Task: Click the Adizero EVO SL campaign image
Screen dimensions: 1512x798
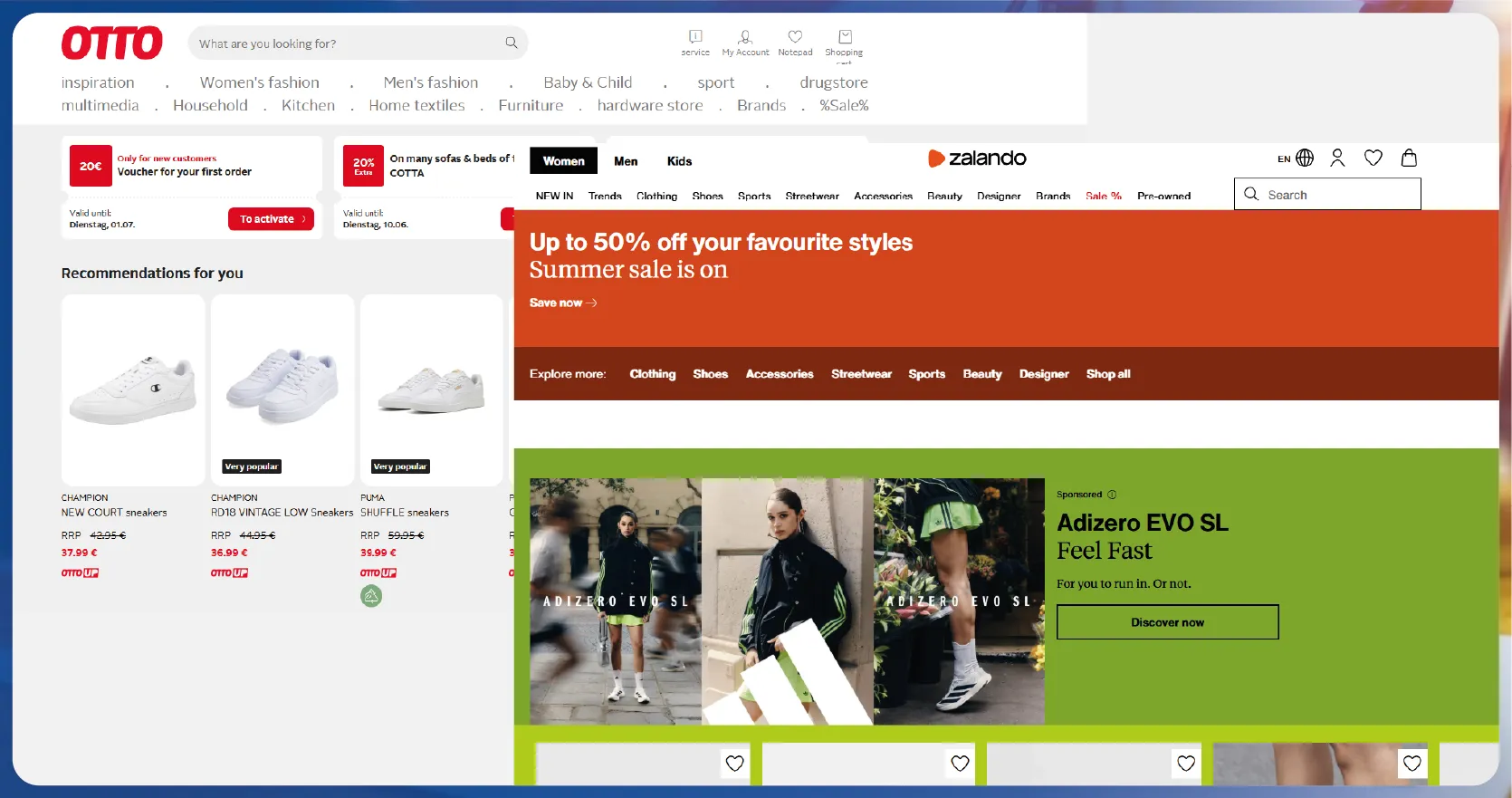Action: pyautogui.click(x=787, y=601)
